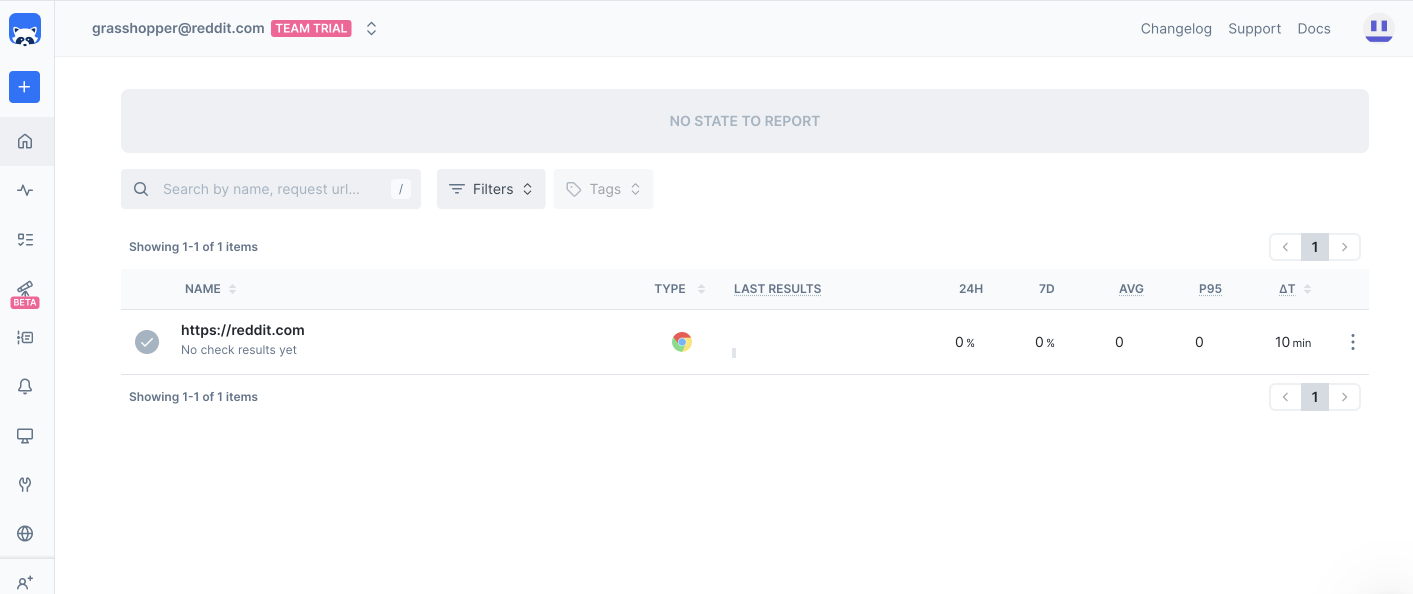
Task: Click the Checkly panda logo
Action: tap(24, 29)
